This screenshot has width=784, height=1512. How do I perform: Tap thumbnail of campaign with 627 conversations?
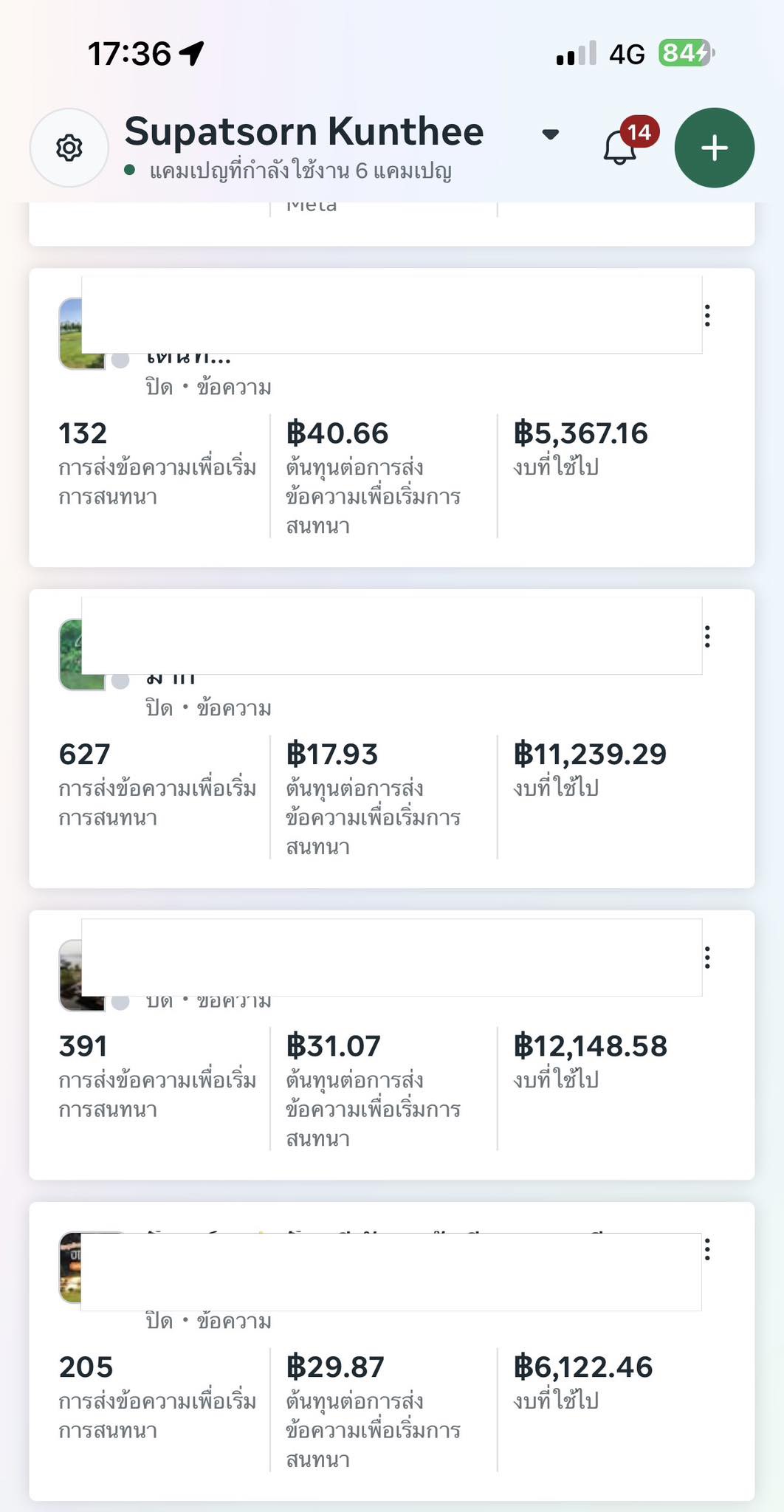pos(71,655)
